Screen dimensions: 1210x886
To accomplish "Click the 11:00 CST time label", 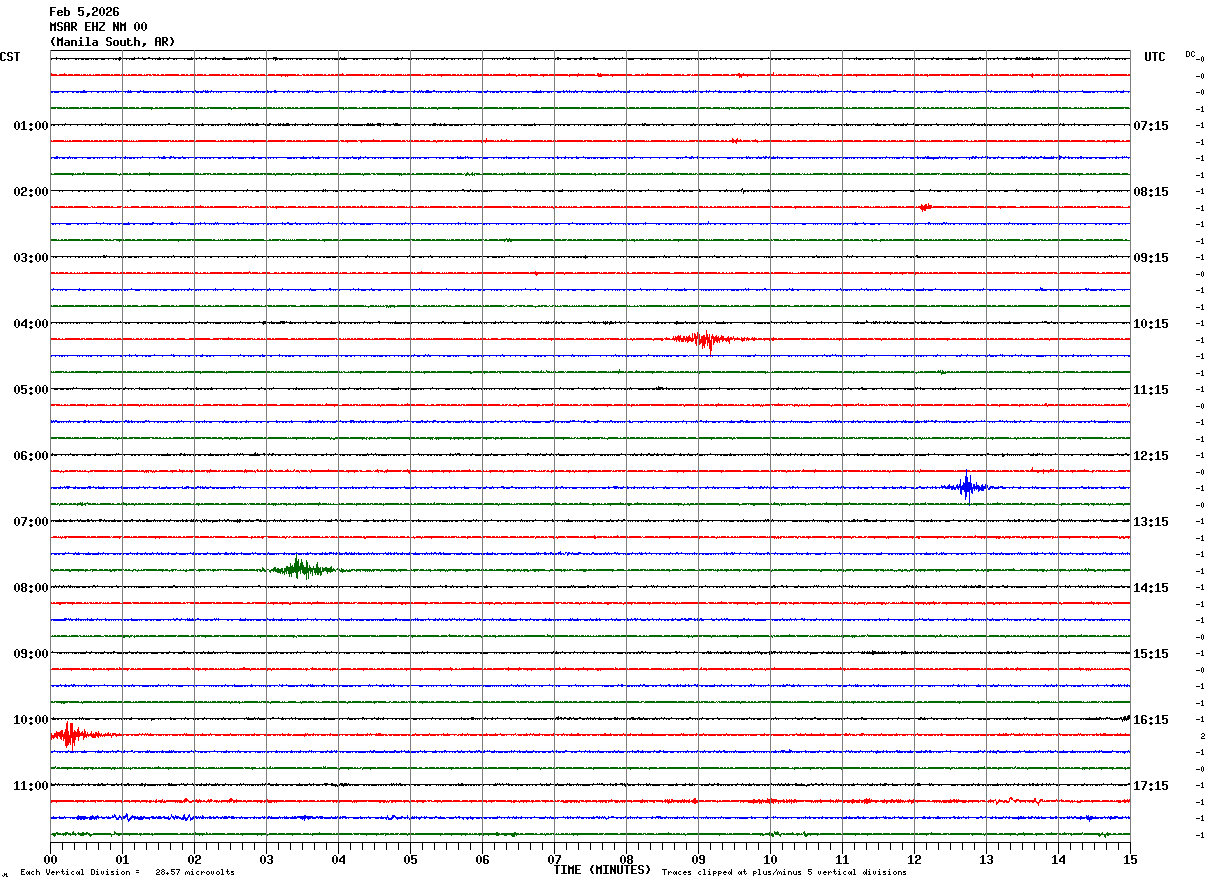I will [x=30, y=786].
